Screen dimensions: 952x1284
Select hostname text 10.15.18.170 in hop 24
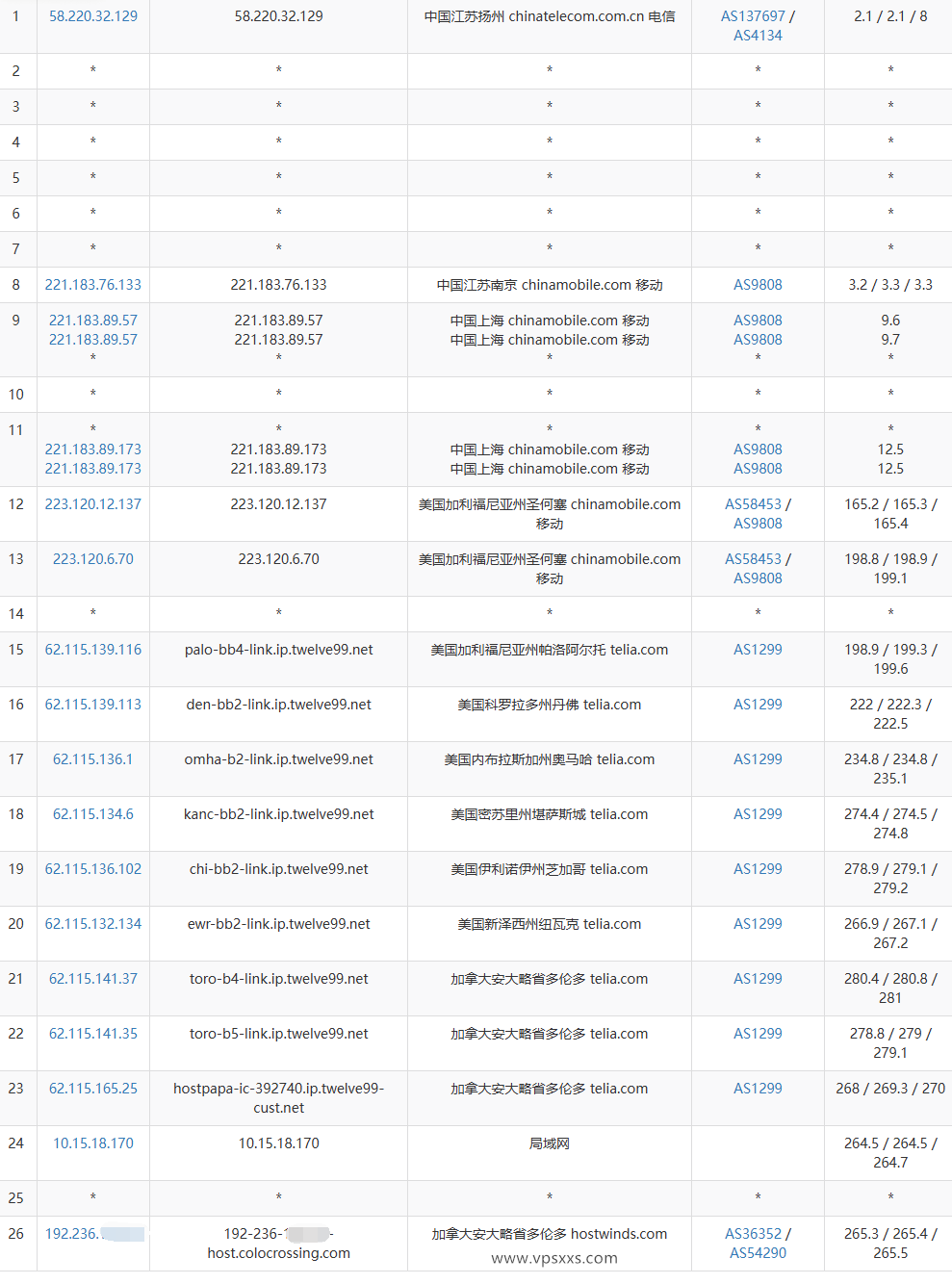[x=279, y=1143]
